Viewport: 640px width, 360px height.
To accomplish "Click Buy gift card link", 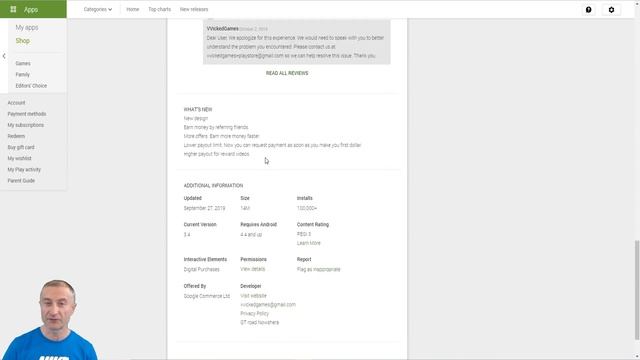I will pos(21,147).
